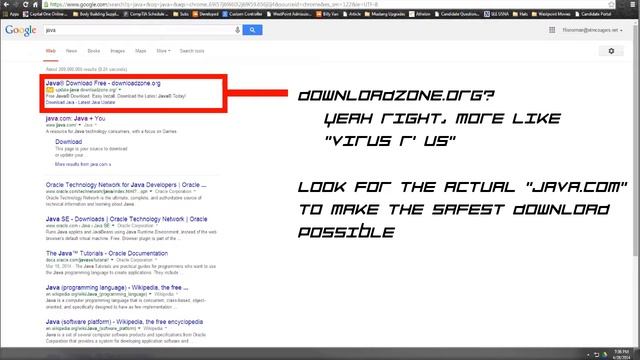Open the Mustang Upgrades bookmark folder
The height and width of the screenshot is (360, 640).
click(x=385, y=14)
